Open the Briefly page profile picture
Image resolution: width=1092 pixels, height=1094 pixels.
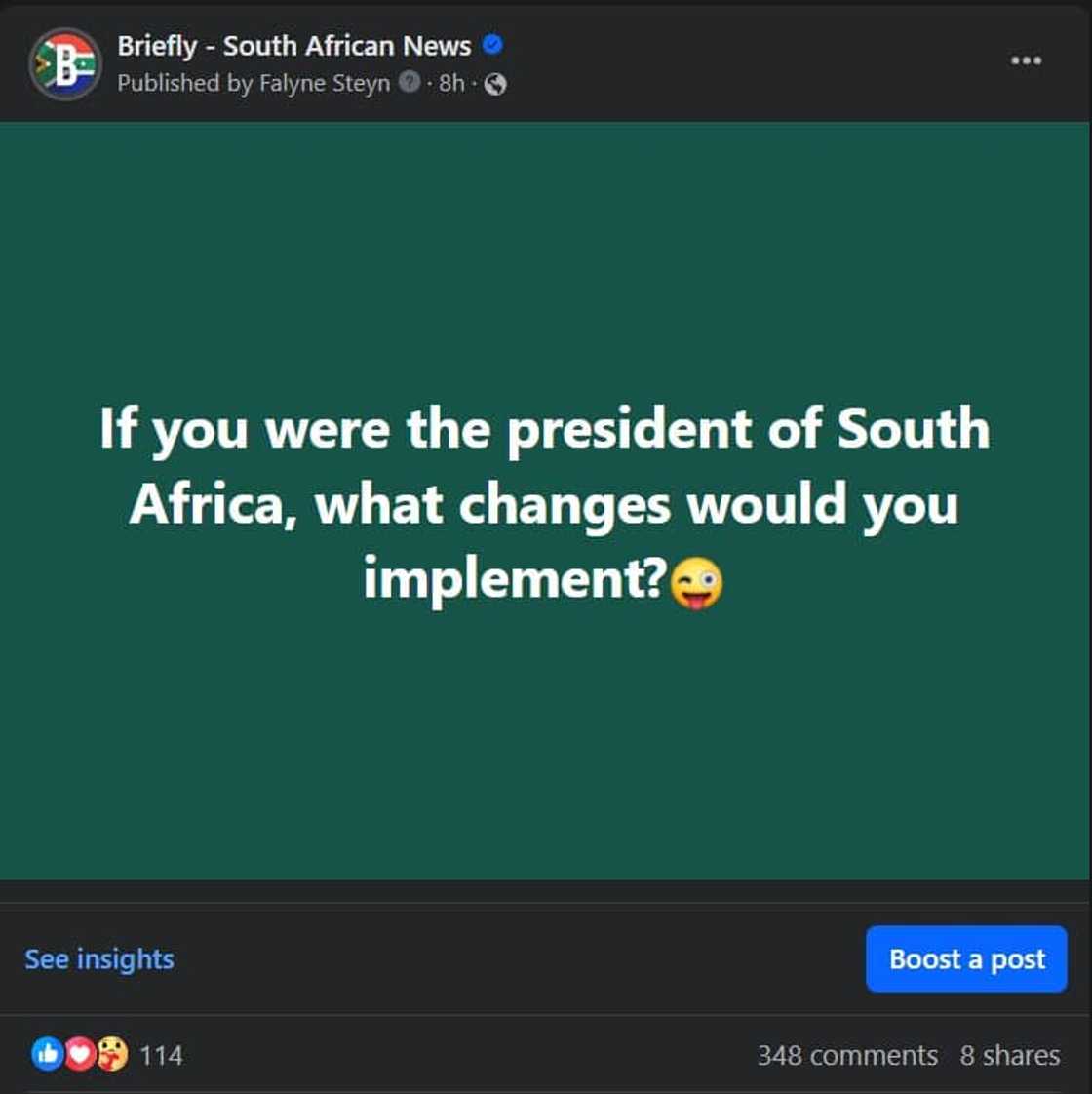pyautogui.click(x=65, y=64)
